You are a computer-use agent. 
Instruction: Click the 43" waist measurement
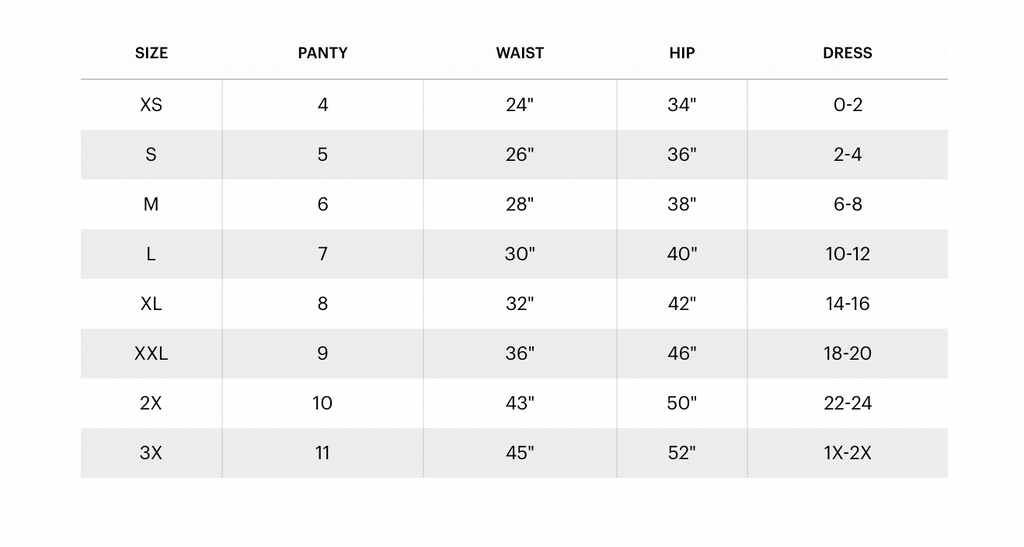(x=520, y=403)
